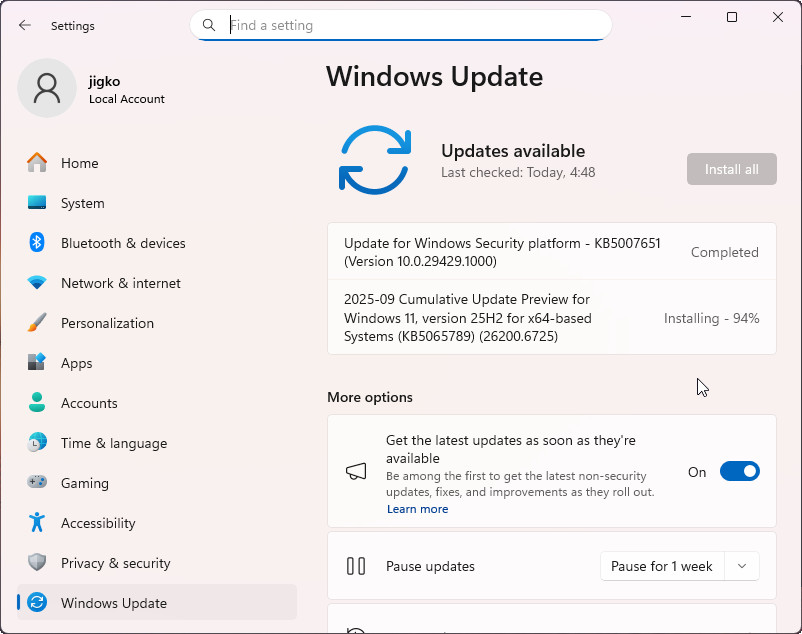Open the Learn more link
Viewport: 802px width, 634px height.
point(417,509)
